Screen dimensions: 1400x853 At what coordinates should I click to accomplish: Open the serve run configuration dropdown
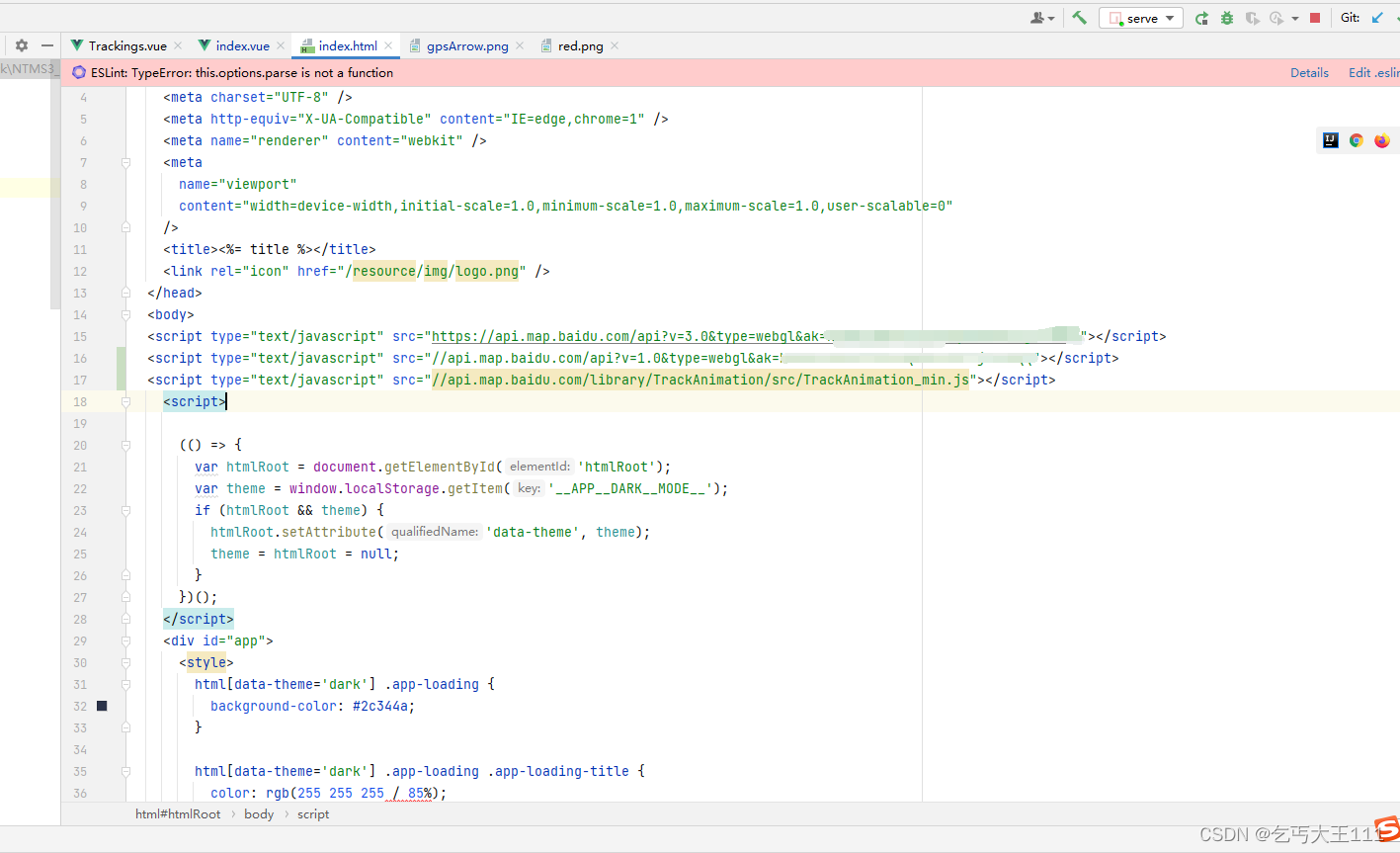click(1140, 18)
